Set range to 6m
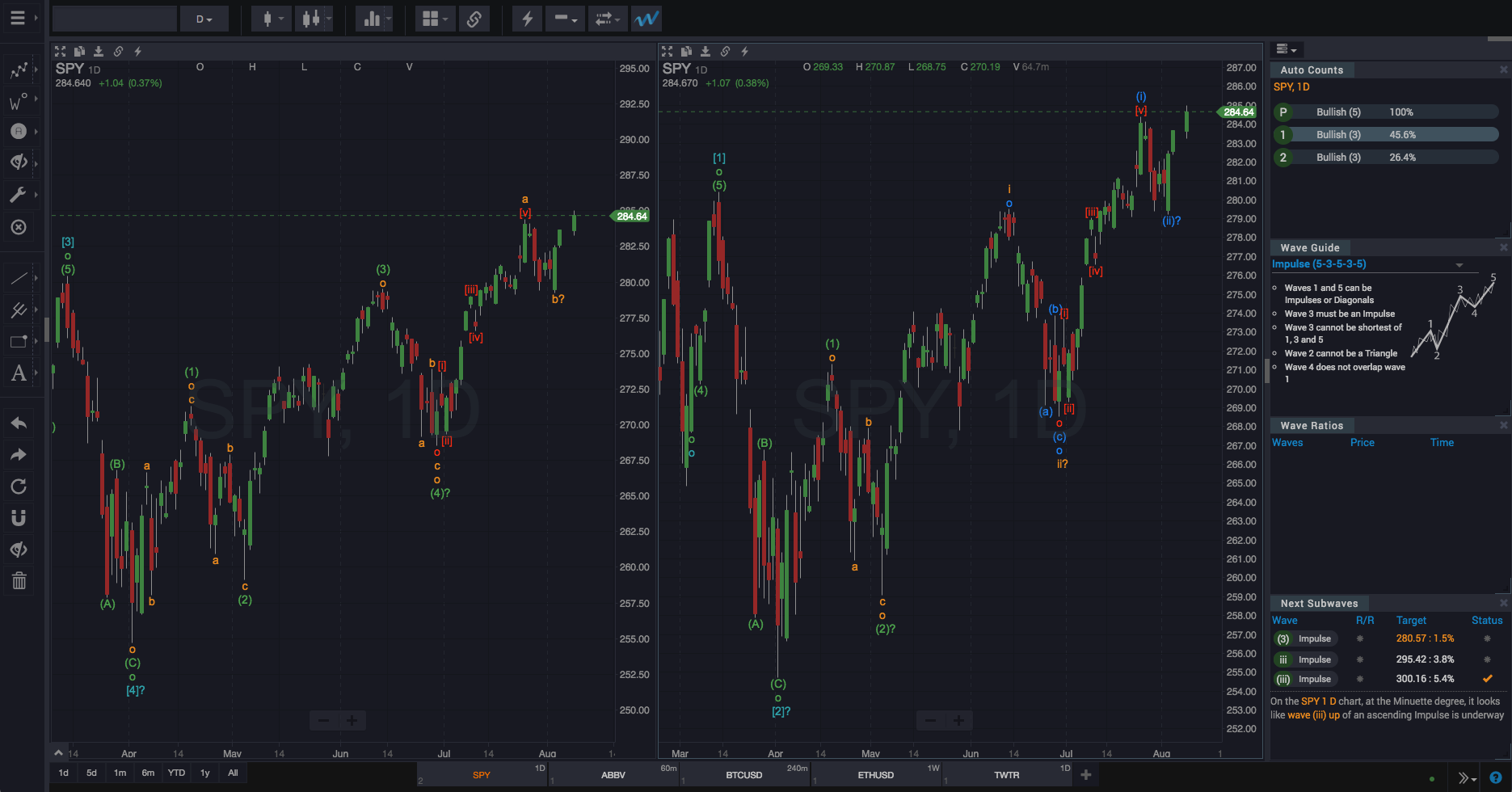Screen dimensions: 1512x792 pyautogui.click(x=148, y=773)
